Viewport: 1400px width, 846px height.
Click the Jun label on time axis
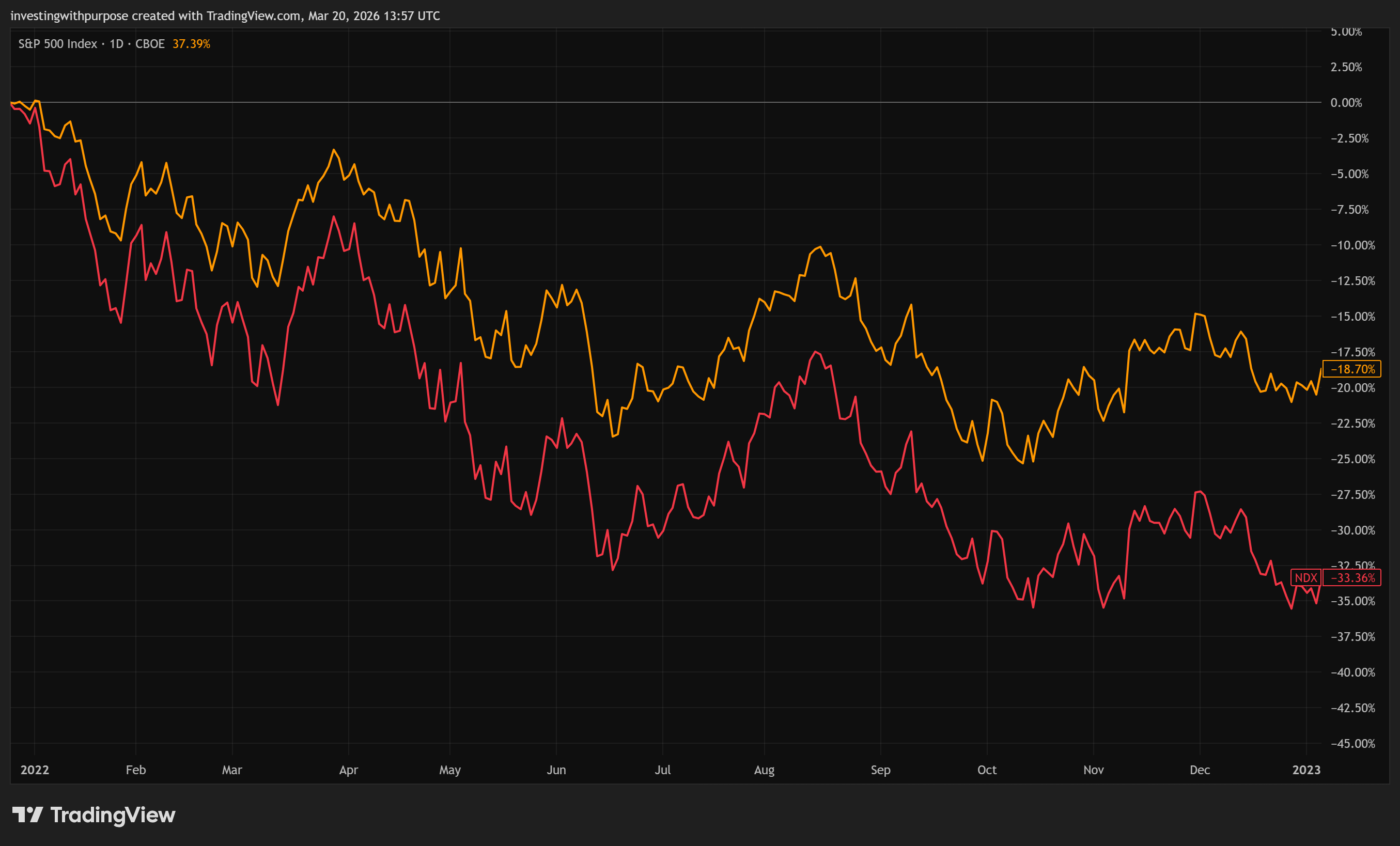coord(556,770)
